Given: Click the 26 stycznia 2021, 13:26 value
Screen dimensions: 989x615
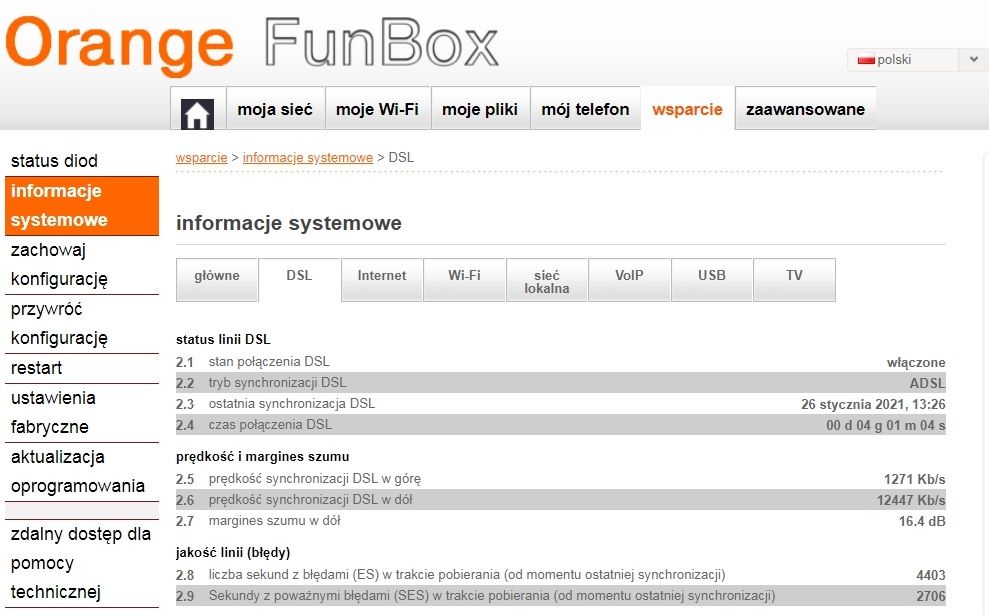Looking at the screenshot, I should pos(873,404).
